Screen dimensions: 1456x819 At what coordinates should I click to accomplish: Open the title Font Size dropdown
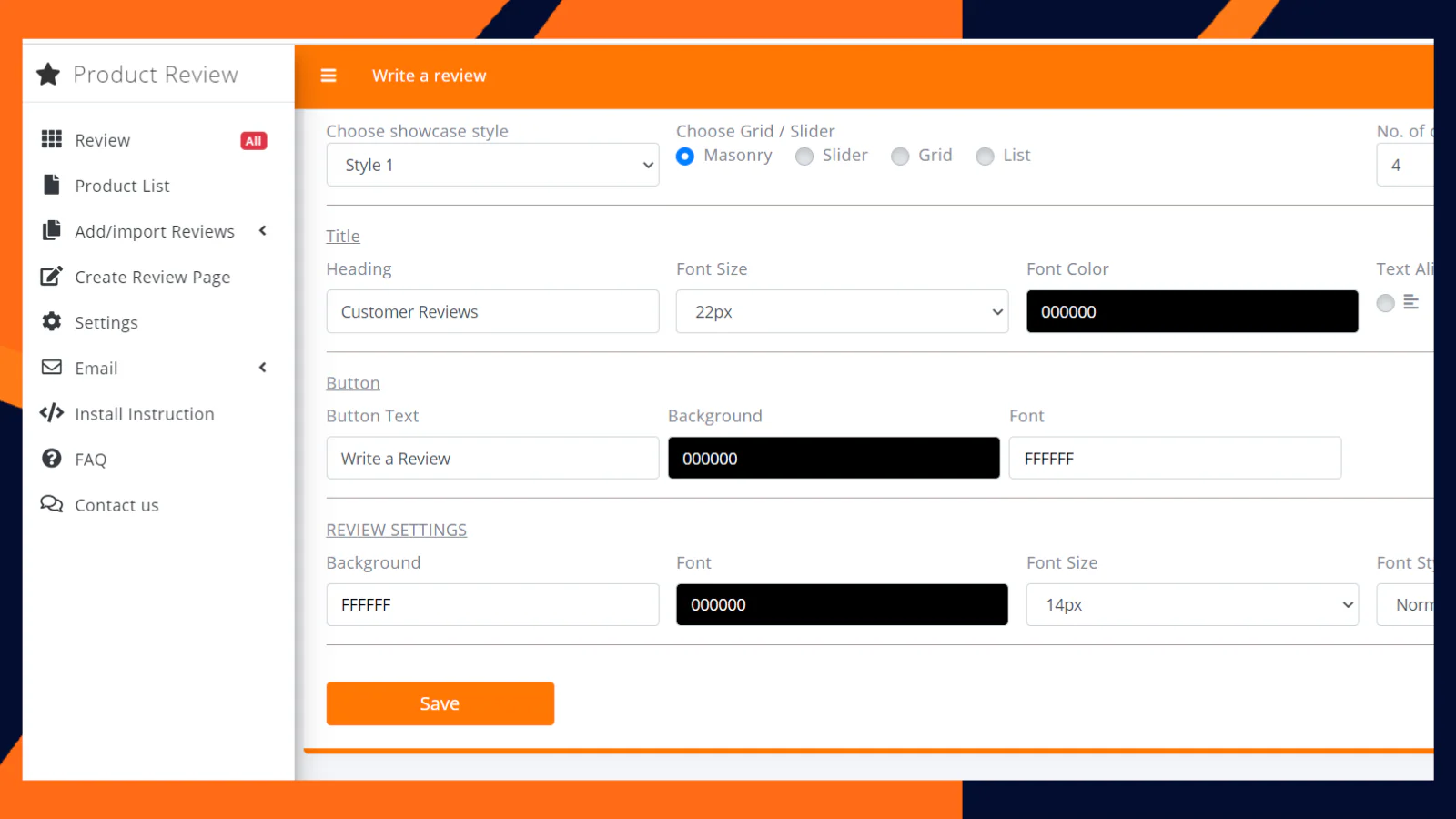click(x=842, y=311)
